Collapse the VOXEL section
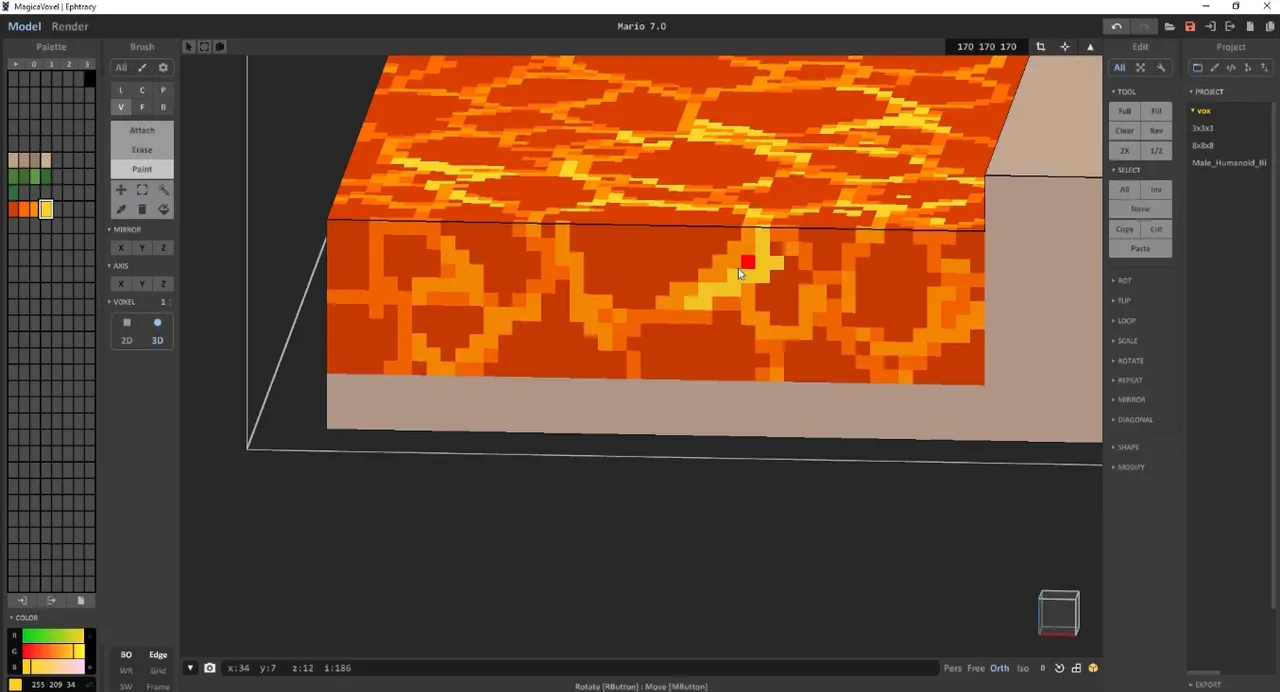The height and width of the screenshot is (692, 1280). (x=123, y=302)
